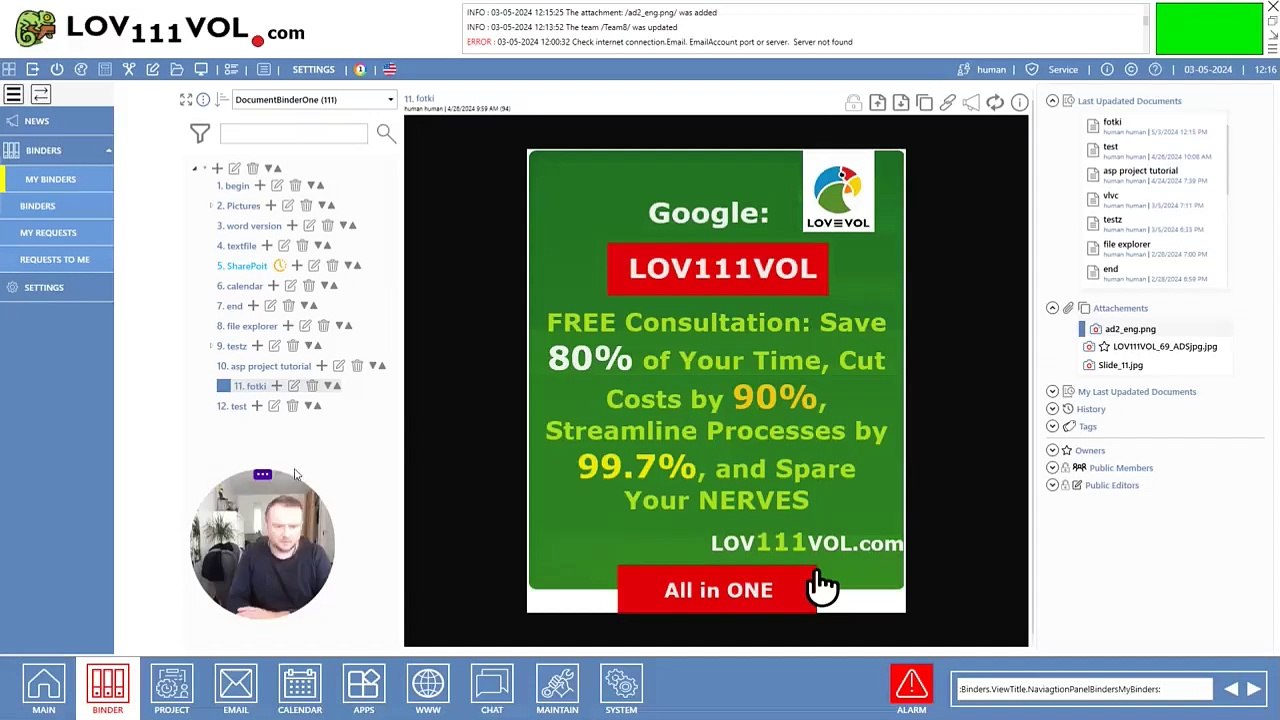Click the link chain icon above preview
This screenshot has width=1280, height=720.
pos(948,102)
